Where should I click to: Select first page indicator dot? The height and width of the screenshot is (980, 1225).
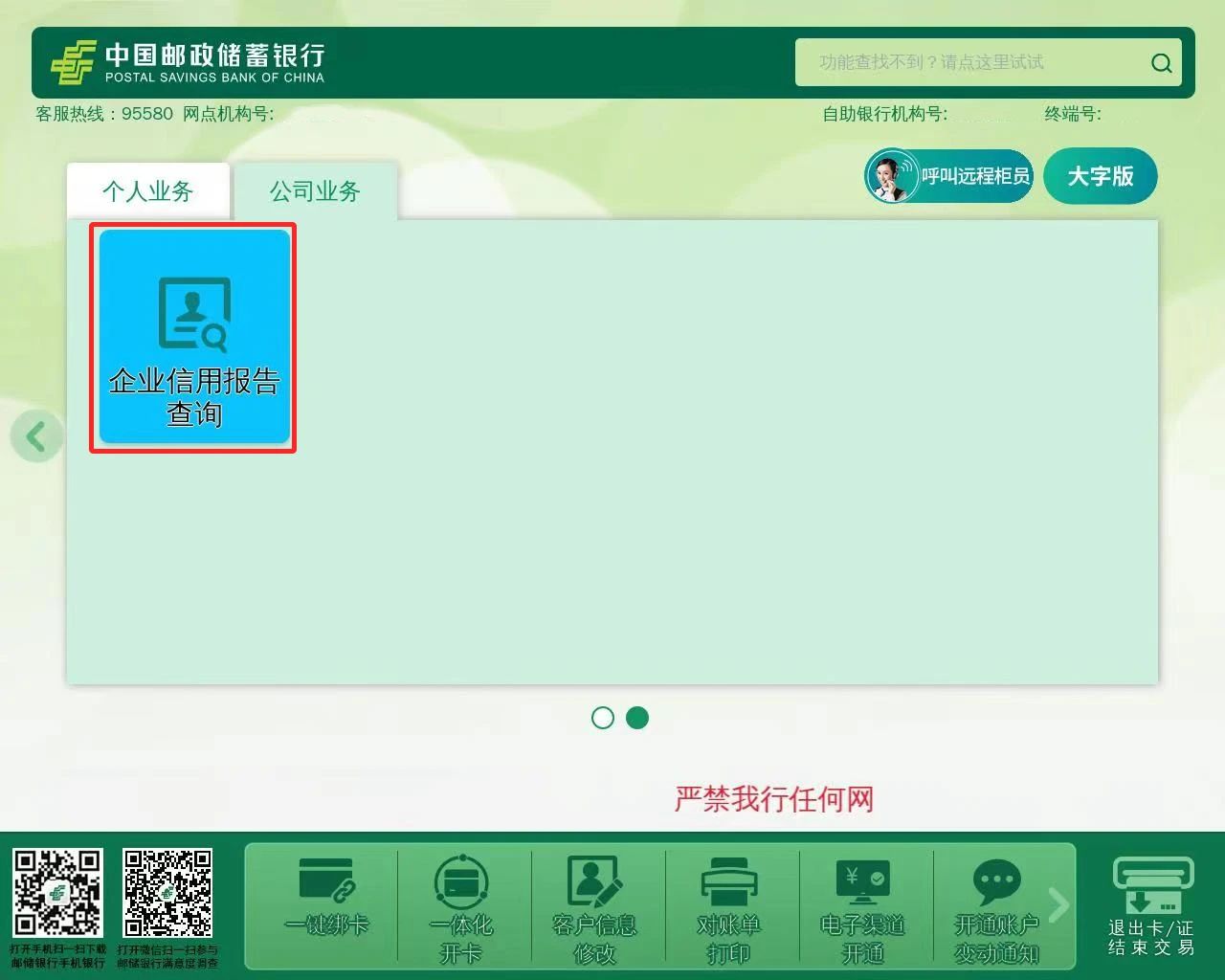coord(603,718)
